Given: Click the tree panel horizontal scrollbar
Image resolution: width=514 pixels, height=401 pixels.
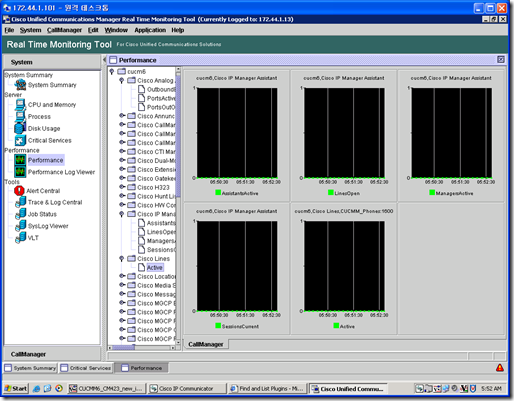Looking at the screenshot, I should coord(142,348).
